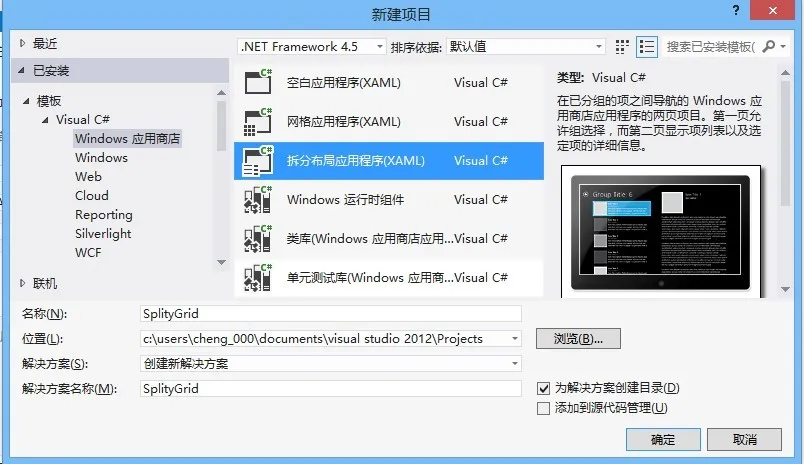Open search options dropdown arrow

click(783, 47)
